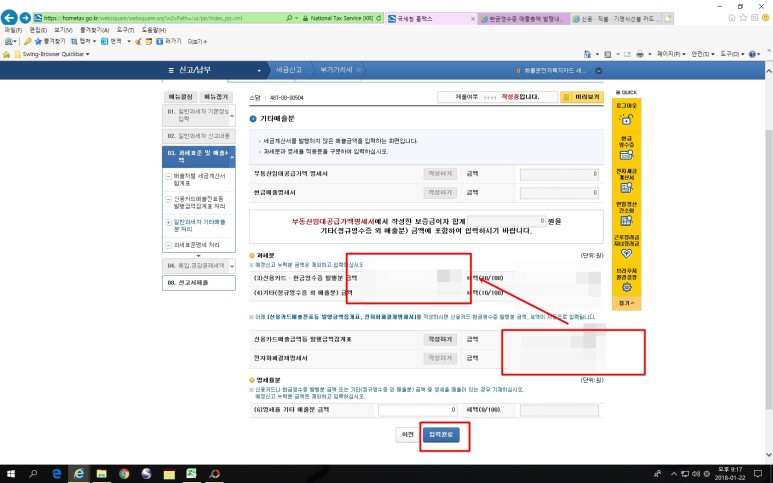Expand the 일반과세자 기타매출분 처리 tree item

click(169, 222)
